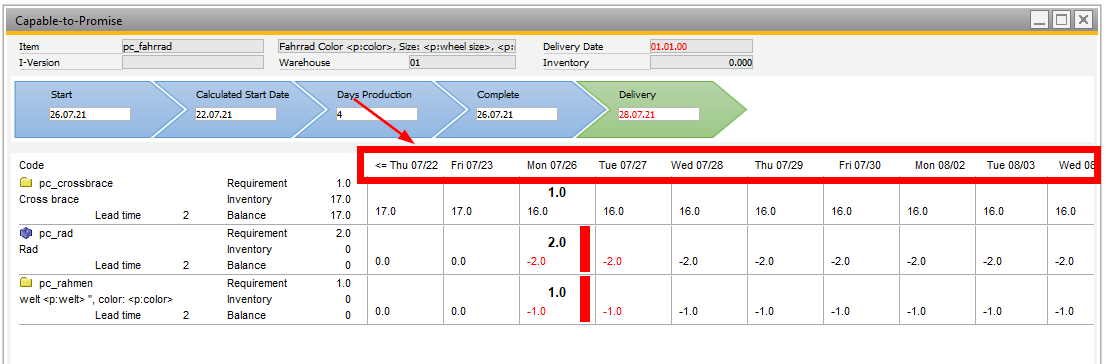The image size is (1105, 364).
Task: Click the Fri 07/23 column header
Action: pyautogui.click(x=472, y=165)
